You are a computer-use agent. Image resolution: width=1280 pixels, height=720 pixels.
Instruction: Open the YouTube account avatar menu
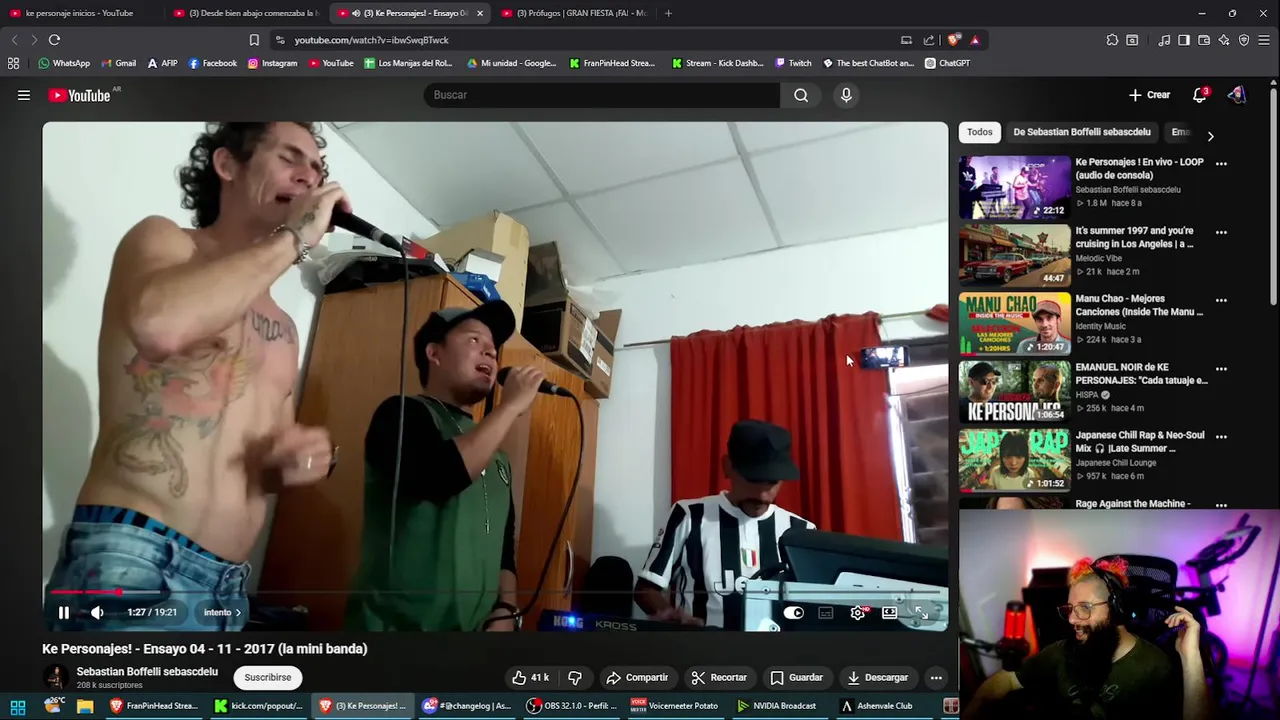tap(1237, 95)
